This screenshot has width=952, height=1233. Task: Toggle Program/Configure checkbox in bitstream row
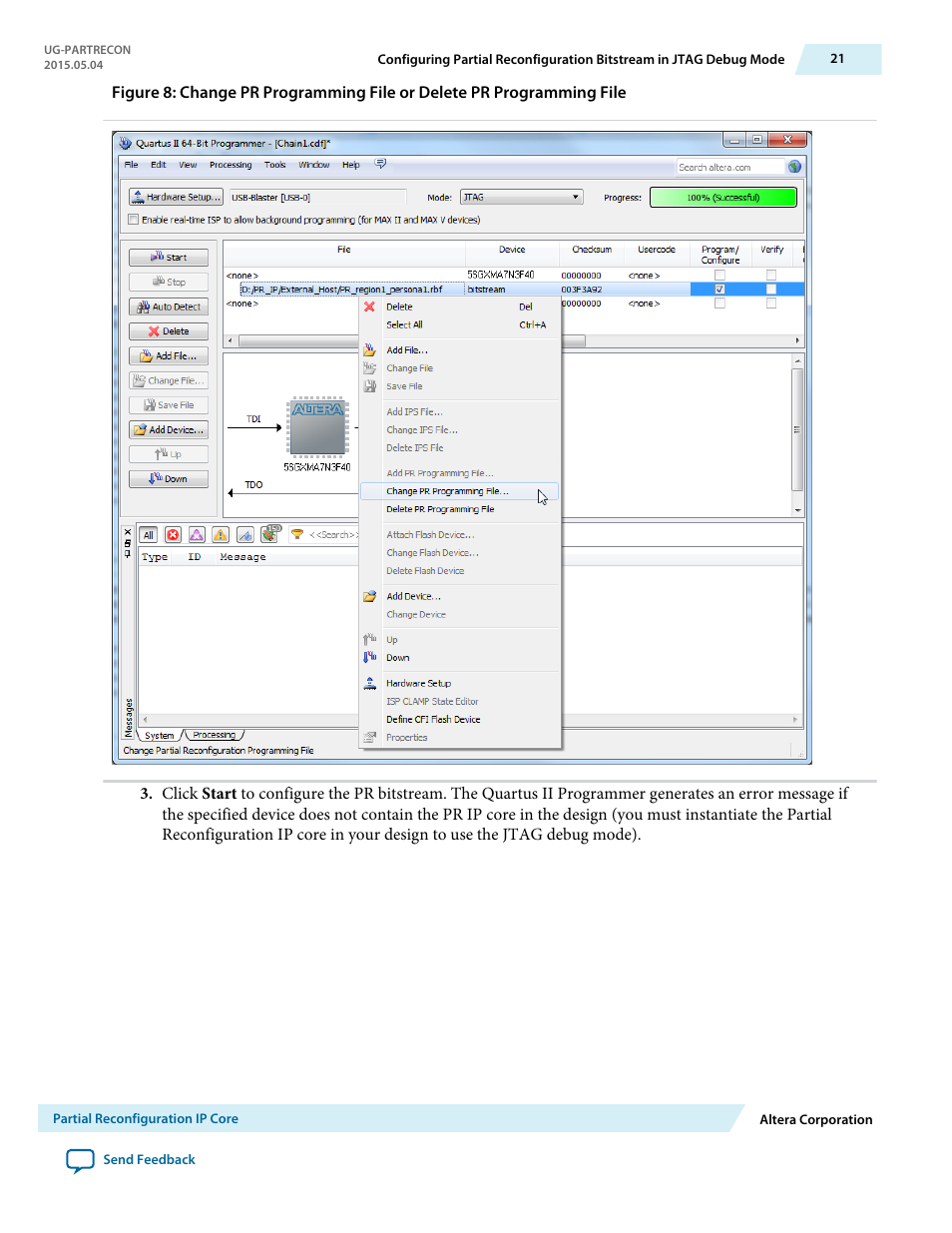pos(719,290)
